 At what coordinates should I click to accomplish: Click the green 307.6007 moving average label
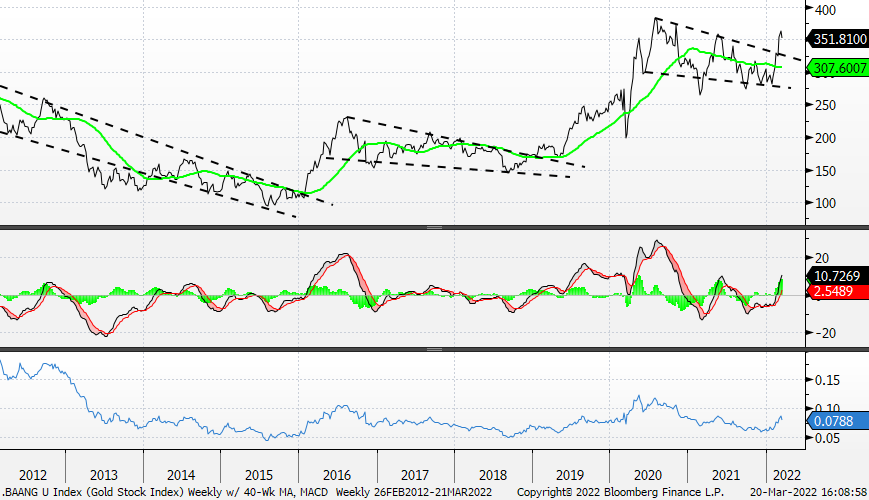coord(837,68)
